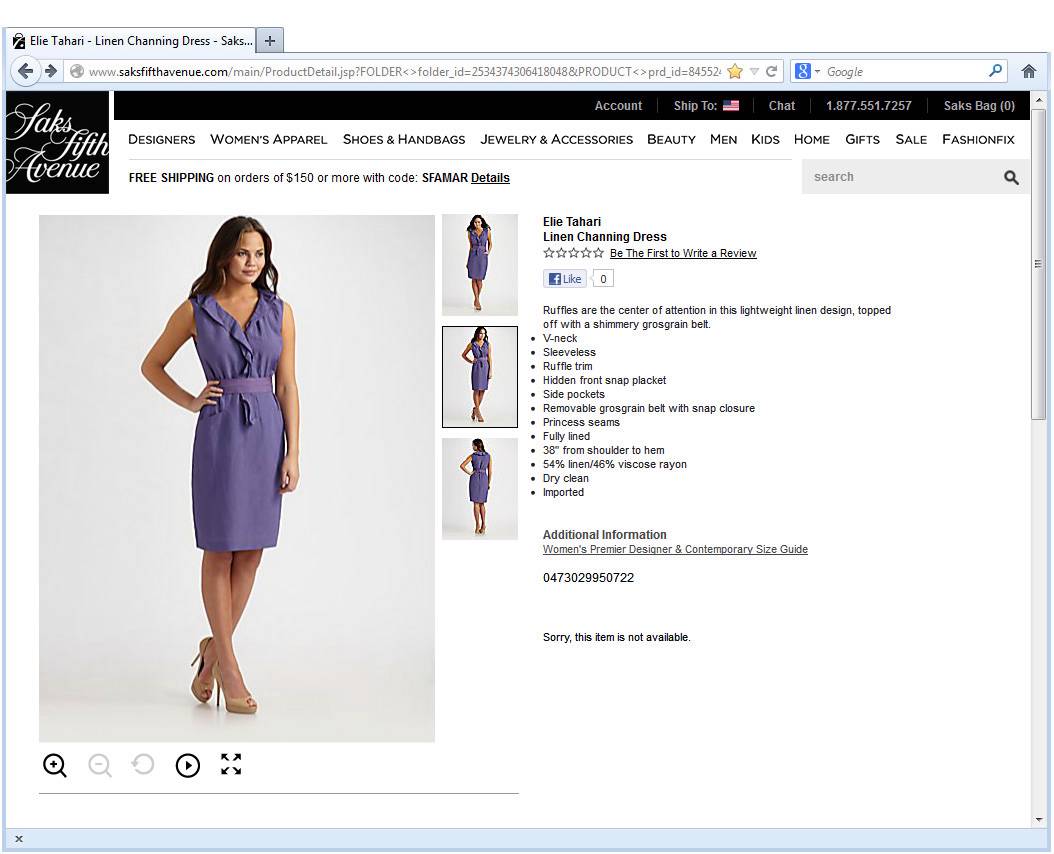Play the product video

tap(188, 765)
